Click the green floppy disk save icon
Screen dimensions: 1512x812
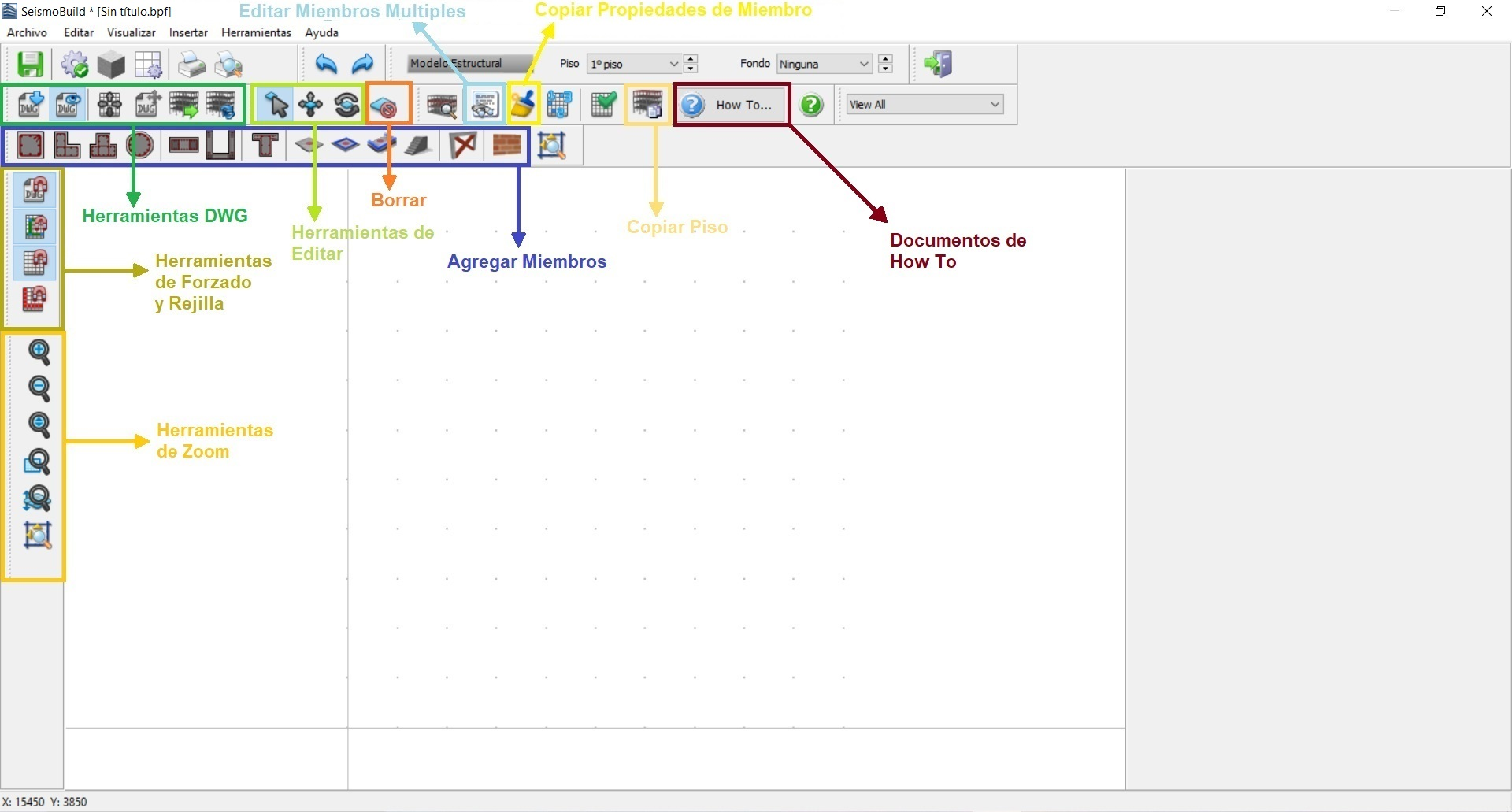tap(31, 65)
